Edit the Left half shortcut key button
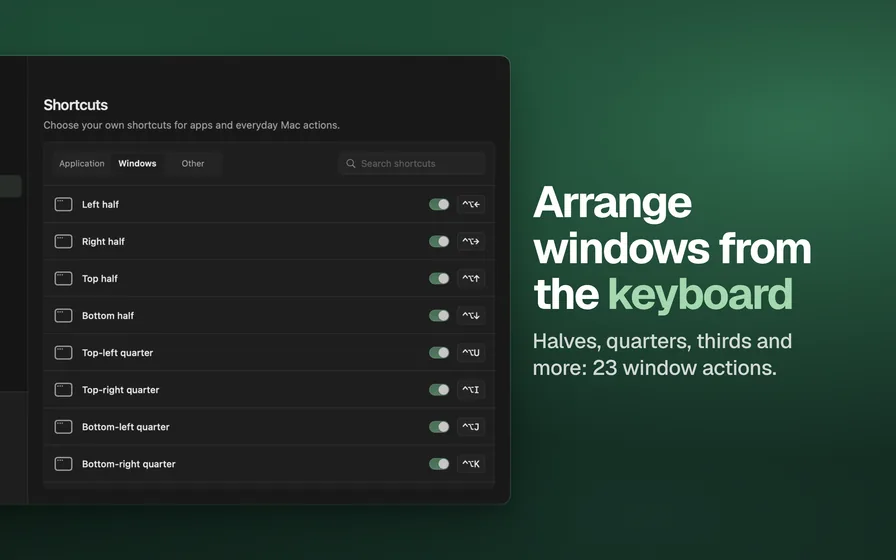 471,205
